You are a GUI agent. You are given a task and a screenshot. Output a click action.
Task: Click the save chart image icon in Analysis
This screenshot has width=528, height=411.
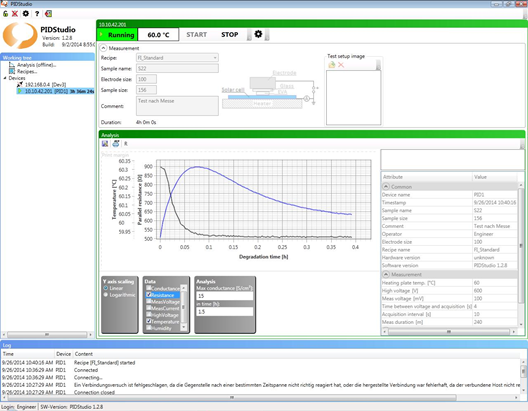click(105, 144)
